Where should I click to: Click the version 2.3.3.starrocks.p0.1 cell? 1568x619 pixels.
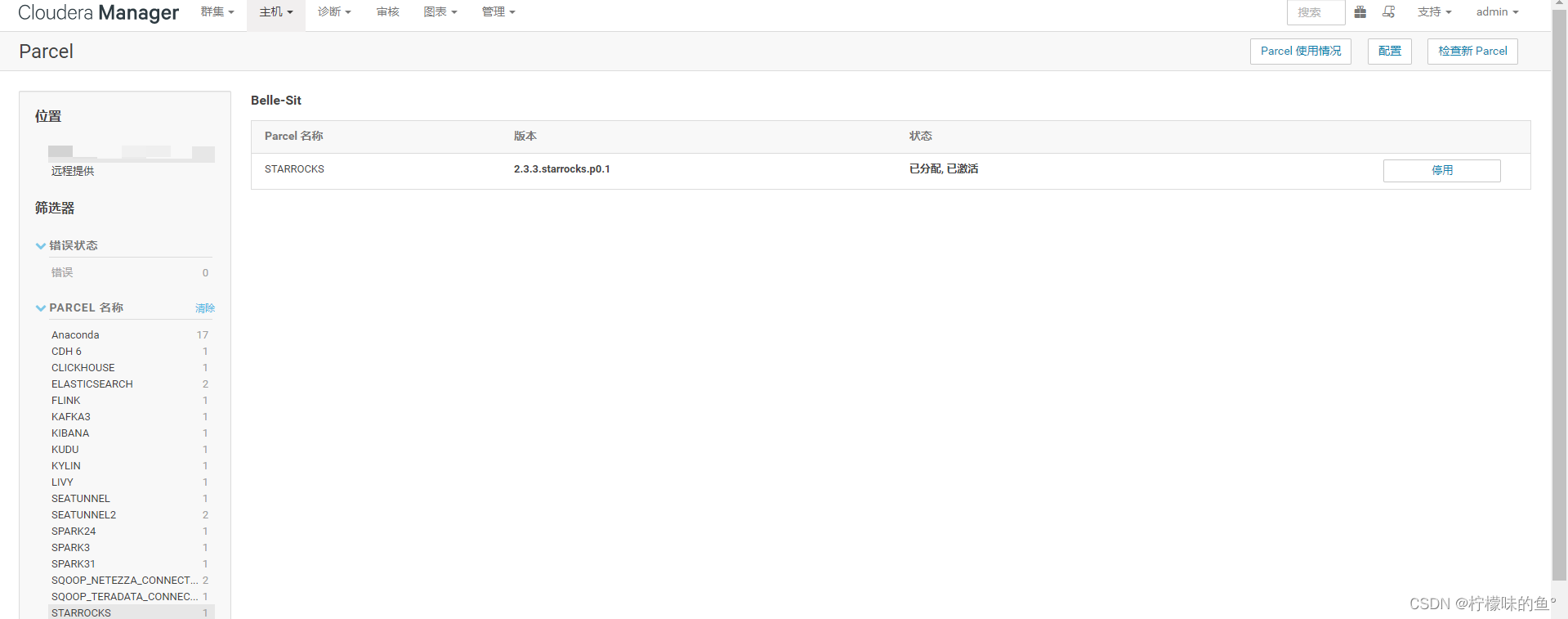click(x=562, y=169)
